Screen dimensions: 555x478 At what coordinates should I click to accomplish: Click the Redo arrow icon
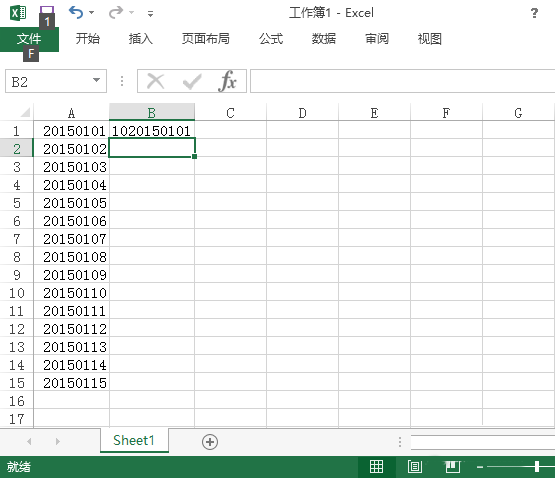click(116, 12)
